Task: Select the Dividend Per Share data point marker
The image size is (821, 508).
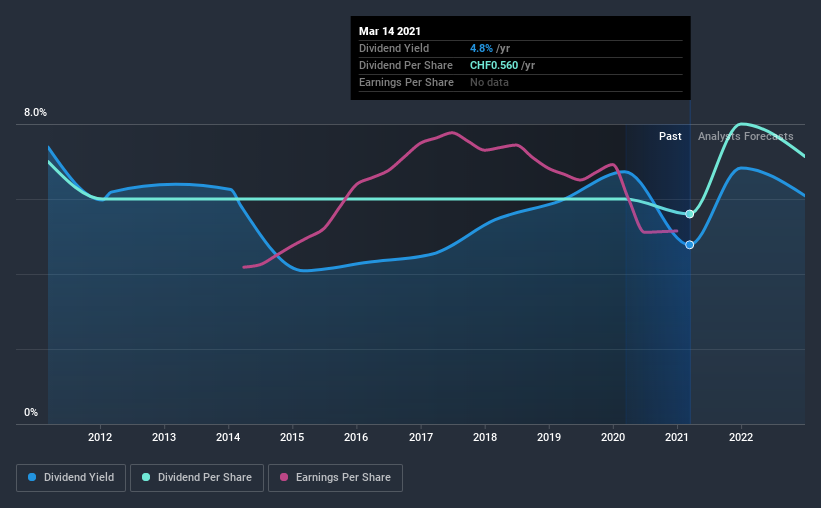Action: 690,214
